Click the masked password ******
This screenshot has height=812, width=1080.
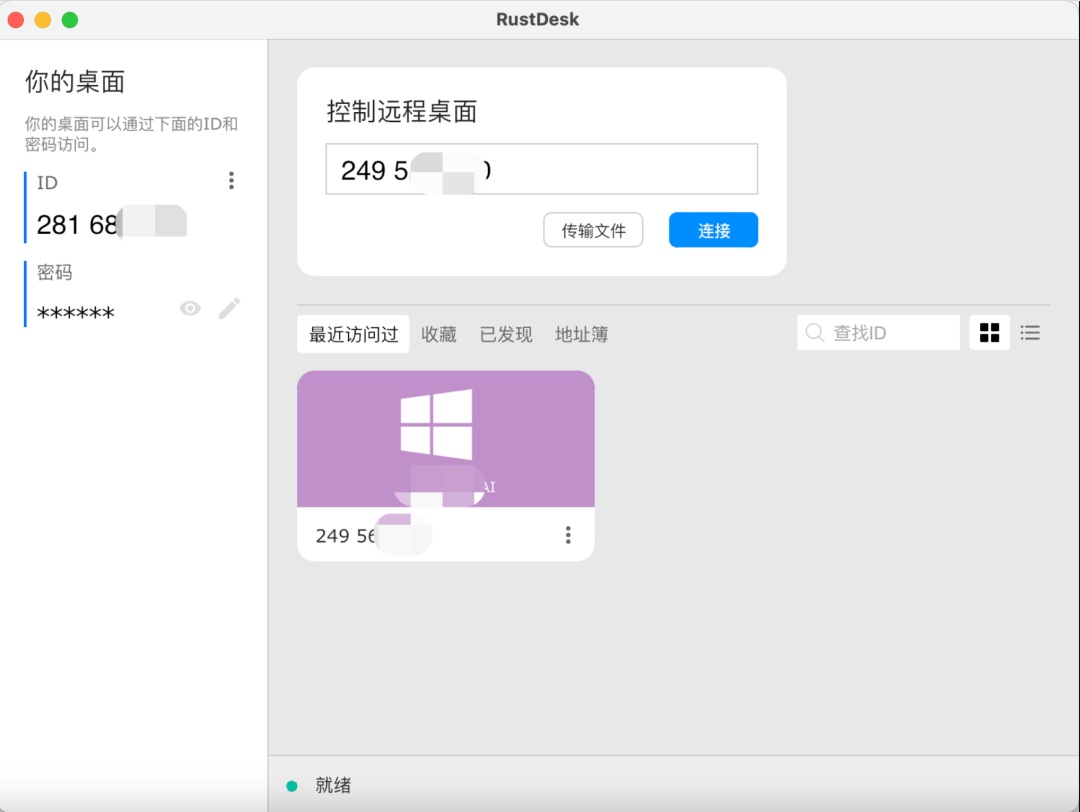click(76, 313)
